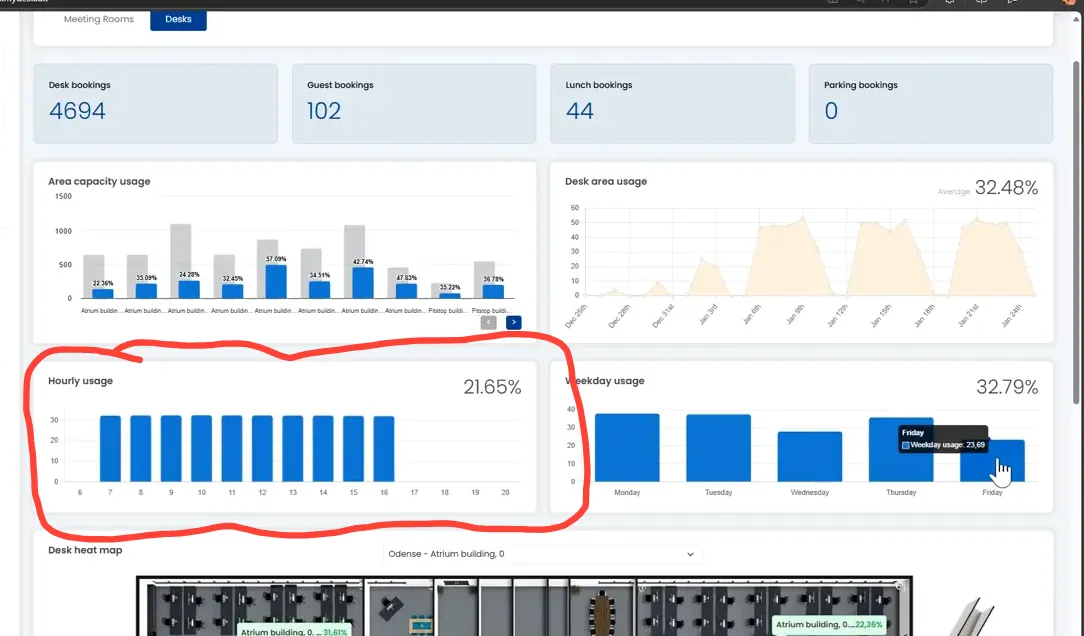Click the hour 7 bar in Hourly usage

point(111,448)
